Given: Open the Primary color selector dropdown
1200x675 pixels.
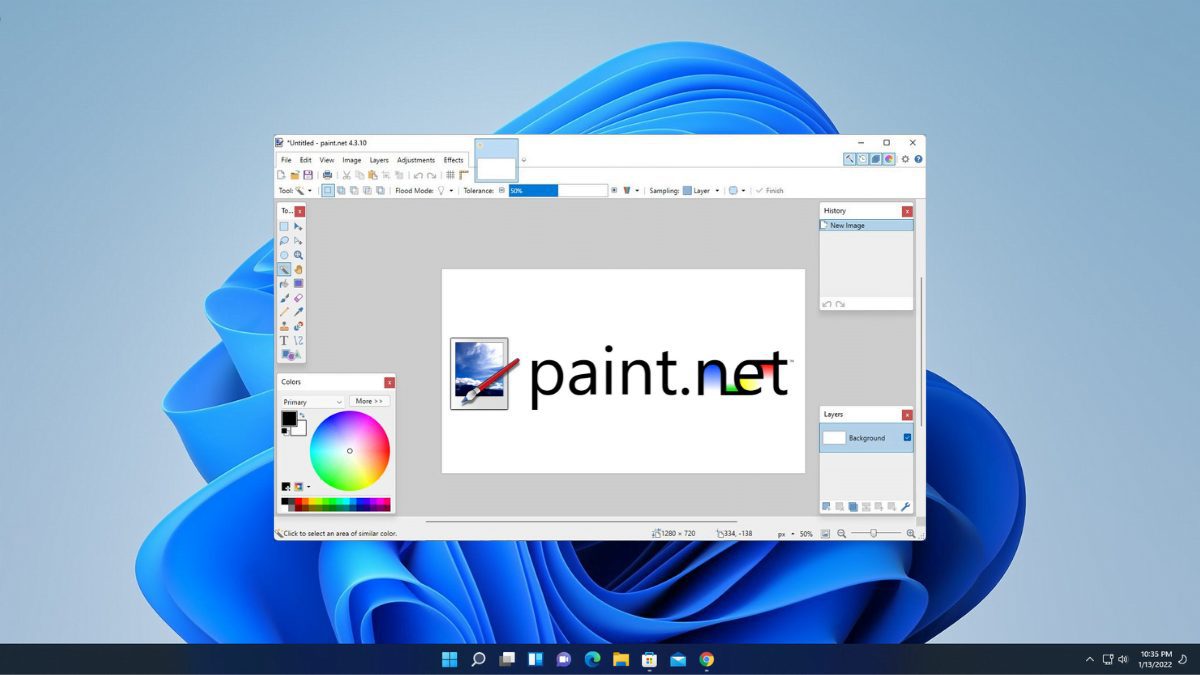Looking at the screenshot, I should (312, 402).
